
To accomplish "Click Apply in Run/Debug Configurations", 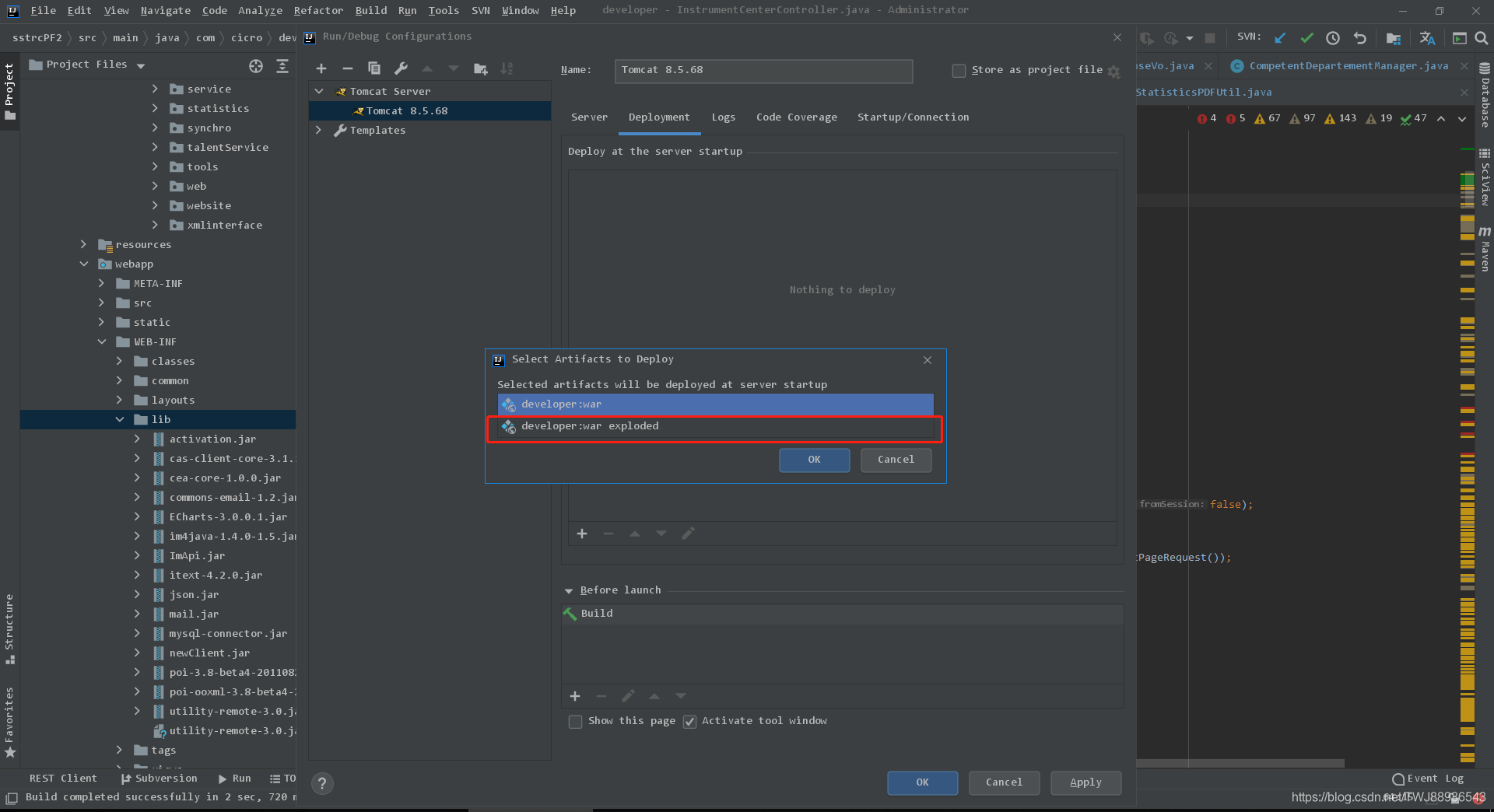I will pos(1085,782).
